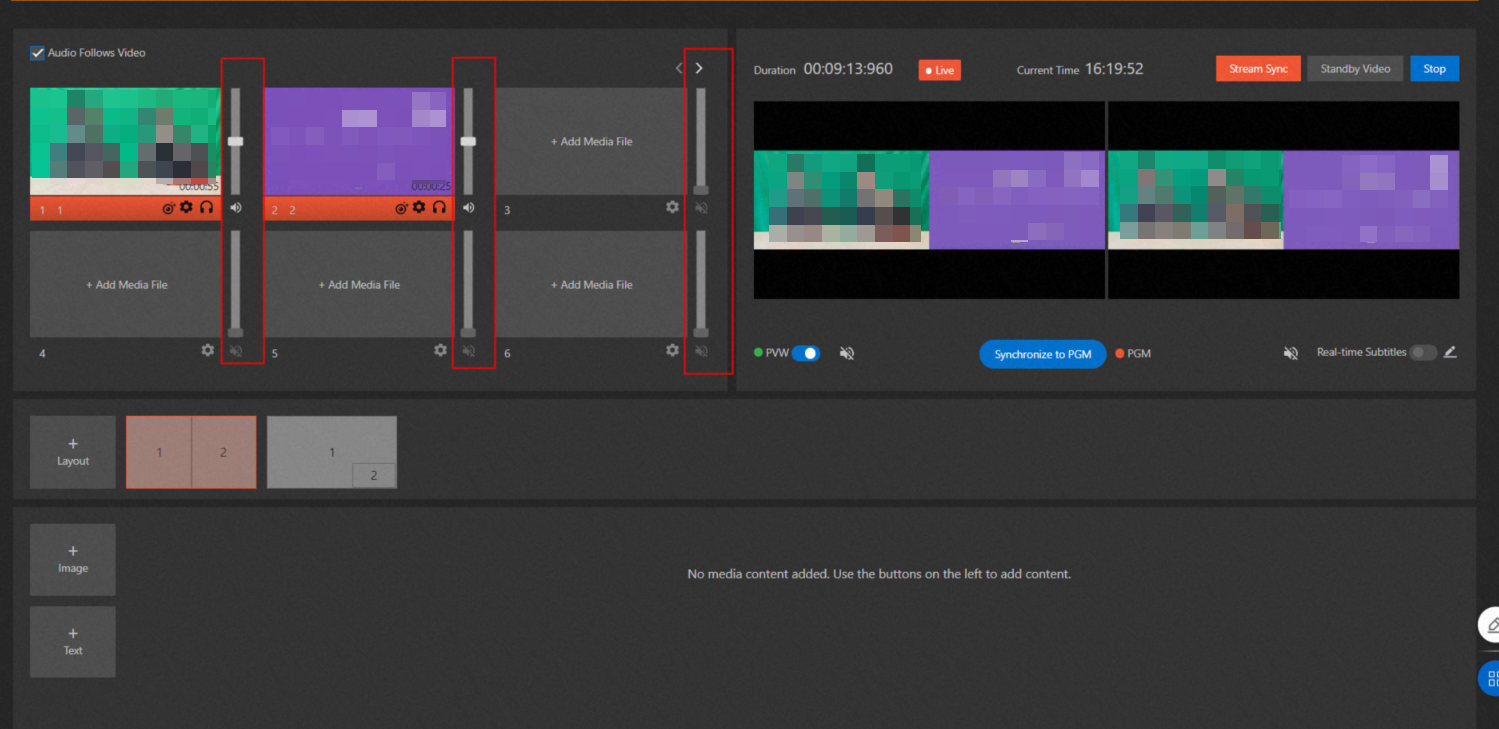Add an Image overlay

(x=73, y=559)
